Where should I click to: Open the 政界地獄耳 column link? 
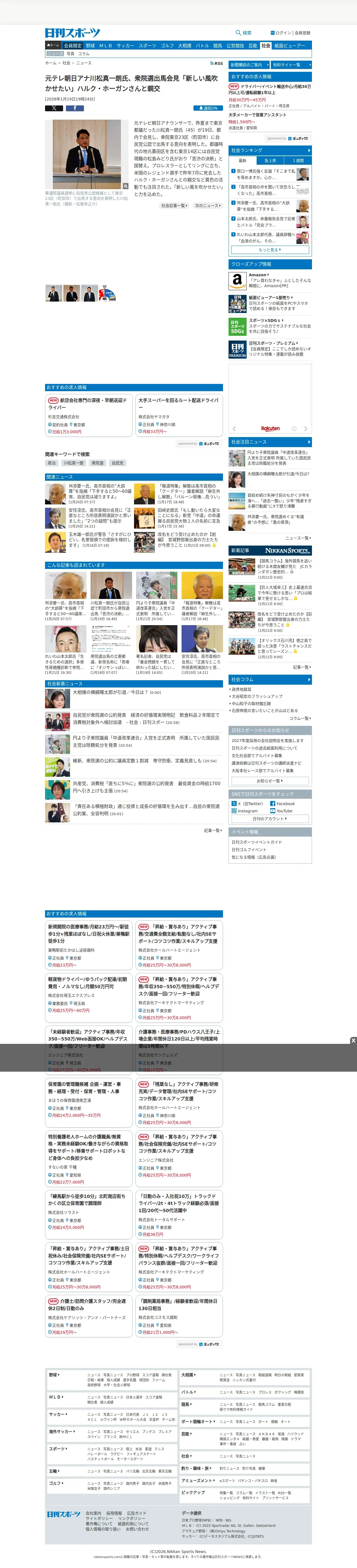click(241, 690)
